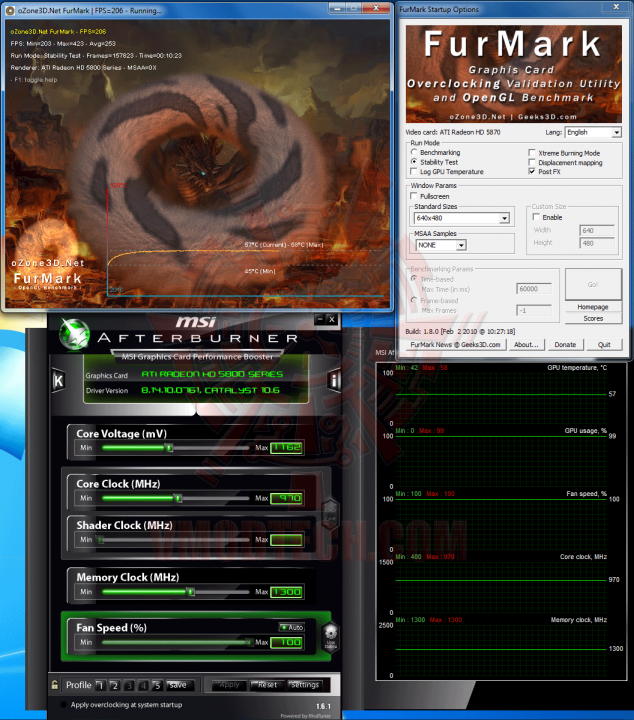Click the driver version text Catalyst 10.6
Screen dimensions: 634x720
click(210, 390)
